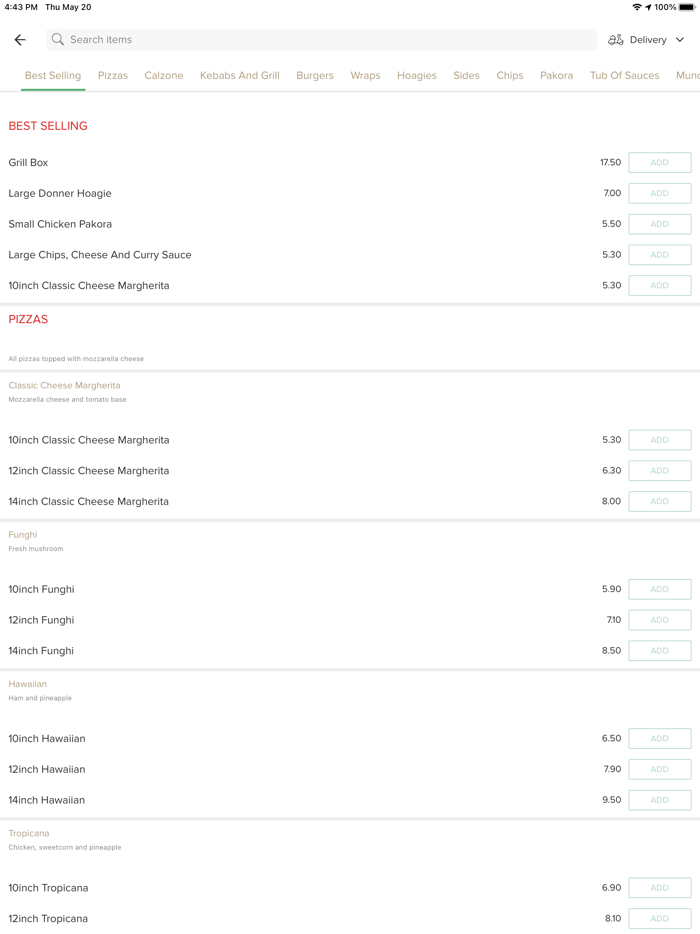
Task: Tap the search magnifier icon
Action: 58,40
